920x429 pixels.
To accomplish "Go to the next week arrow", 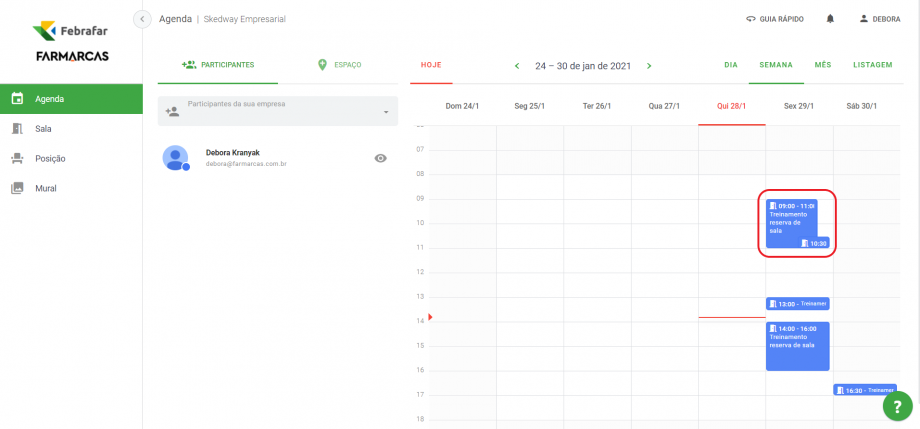I will [x=649, y=66].
